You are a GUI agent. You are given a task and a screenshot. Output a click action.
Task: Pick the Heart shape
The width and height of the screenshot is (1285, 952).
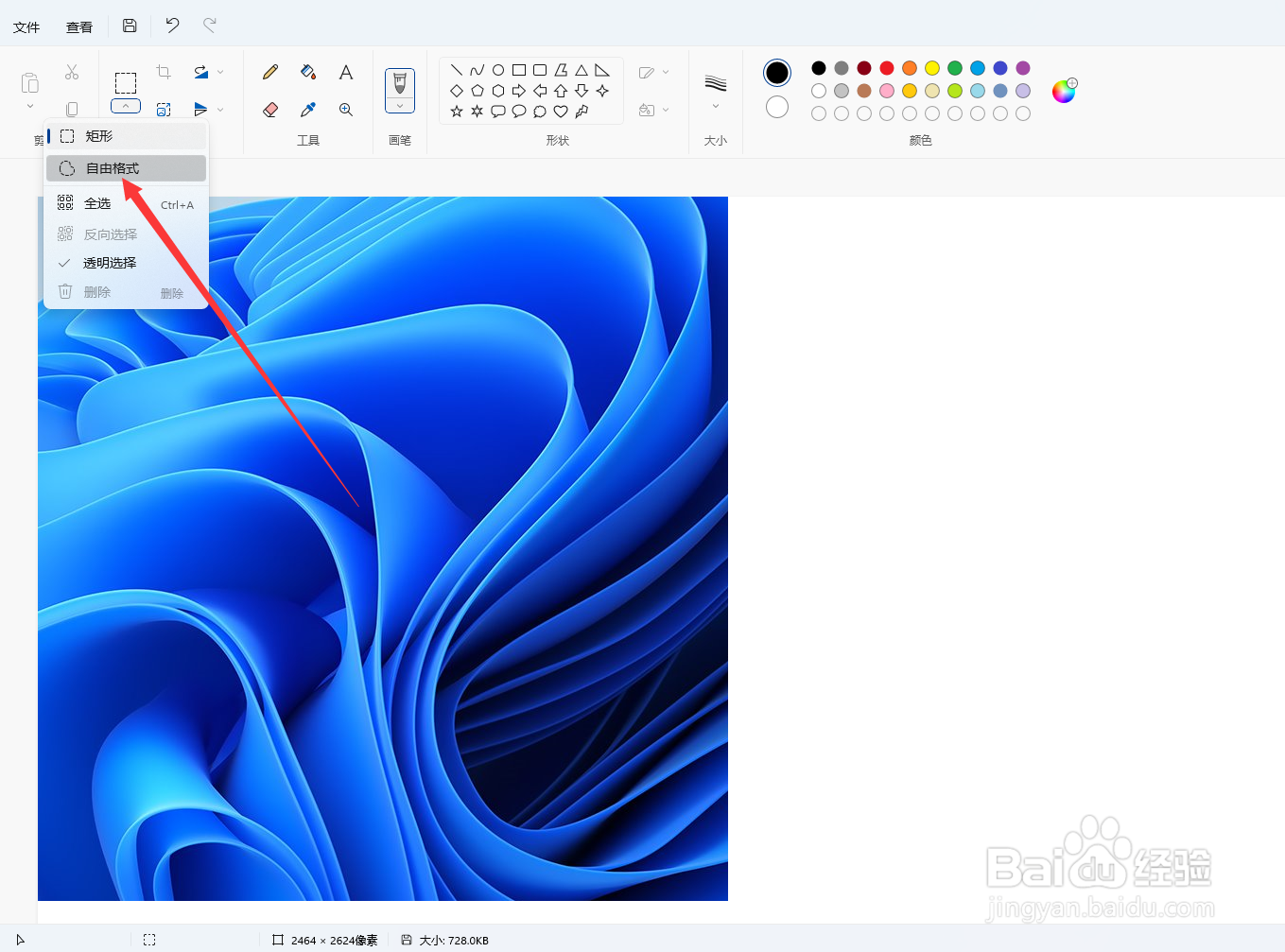click(561, 112)
